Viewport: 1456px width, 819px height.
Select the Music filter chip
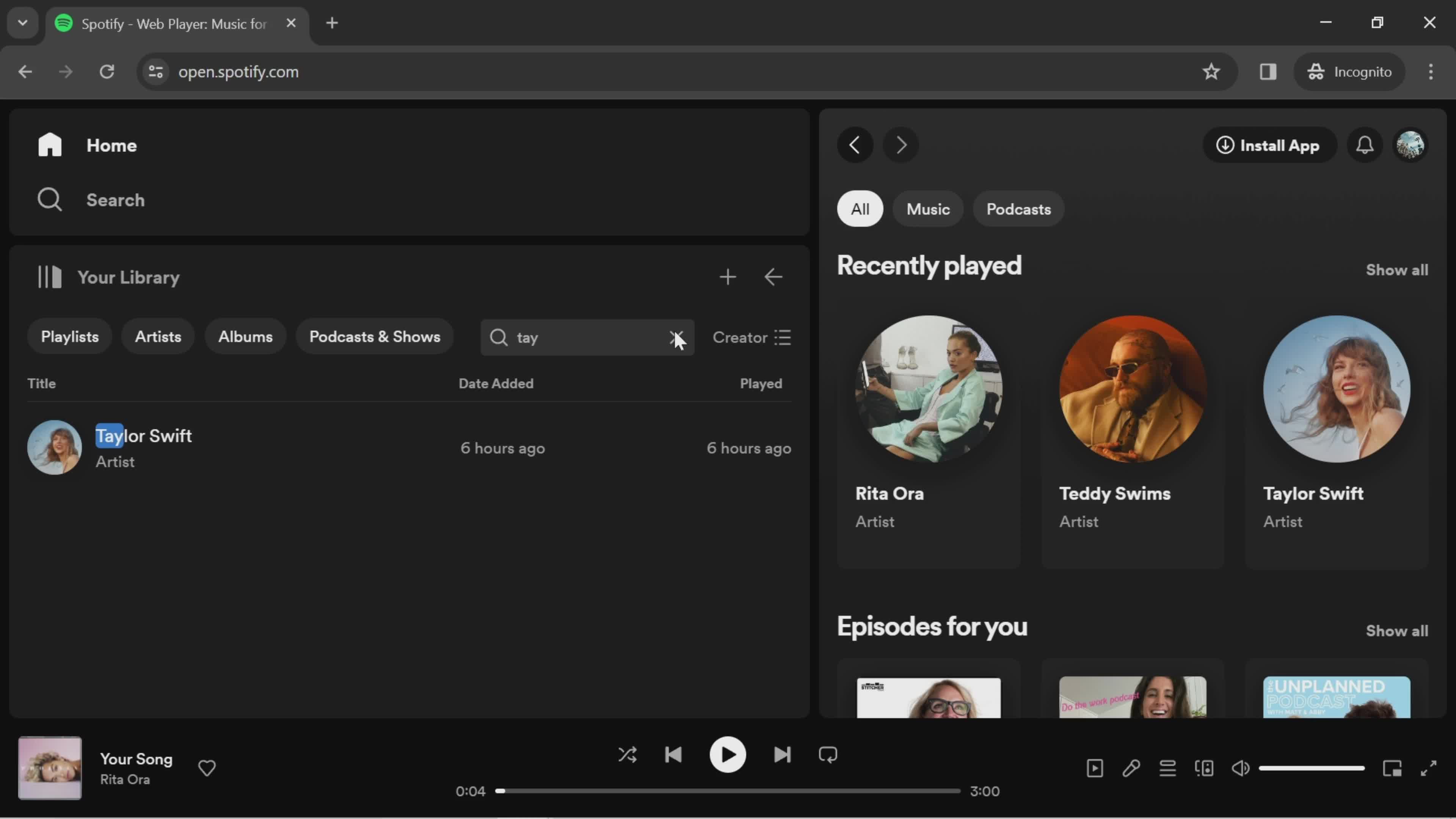[928, 209]
